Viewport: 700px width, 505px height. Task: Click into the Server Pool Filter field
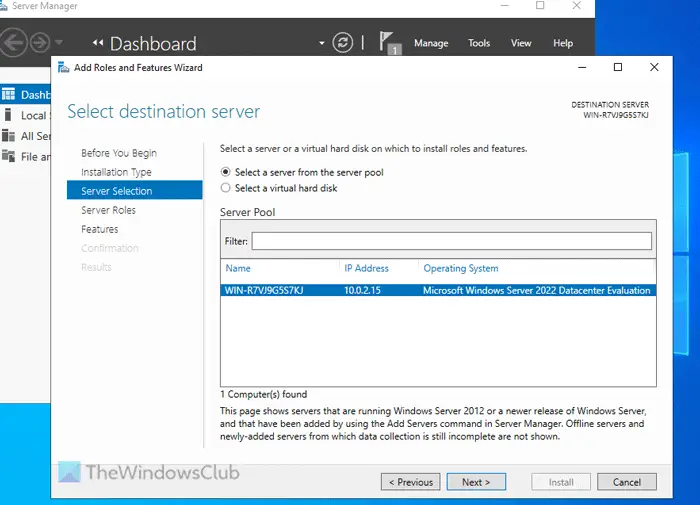pos(451,241)
